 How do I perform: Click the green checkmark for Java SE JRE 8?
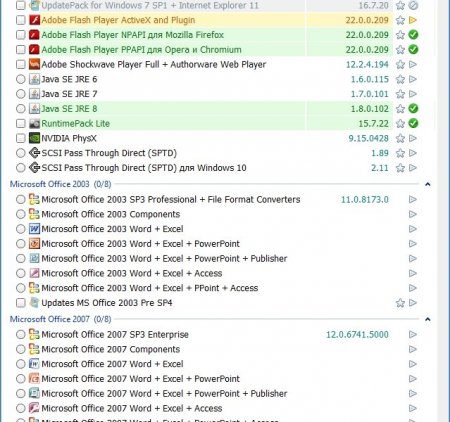click(x=413, y=109)
